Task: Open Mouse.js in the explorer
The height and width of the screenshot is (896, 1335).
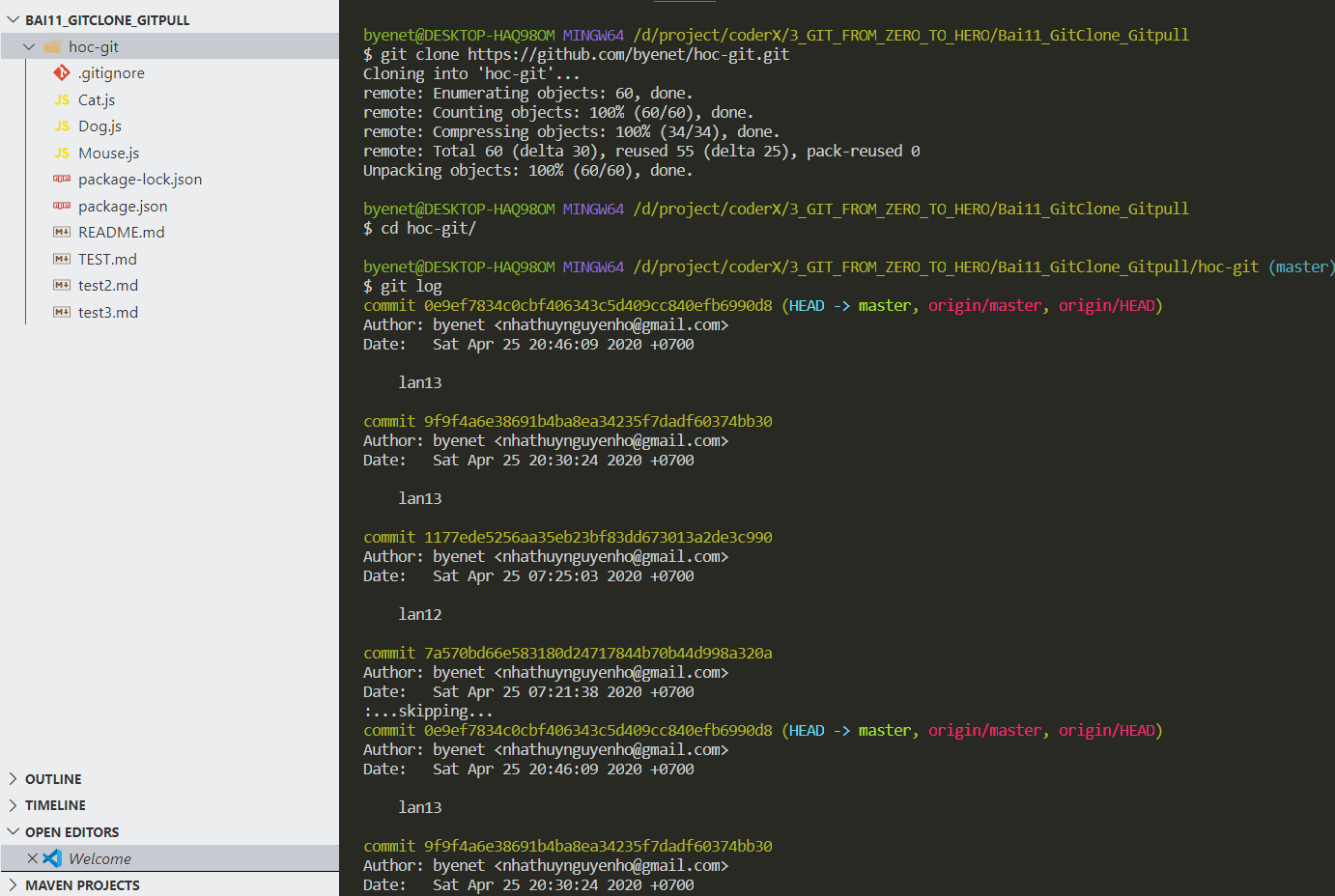Action: 108,153
